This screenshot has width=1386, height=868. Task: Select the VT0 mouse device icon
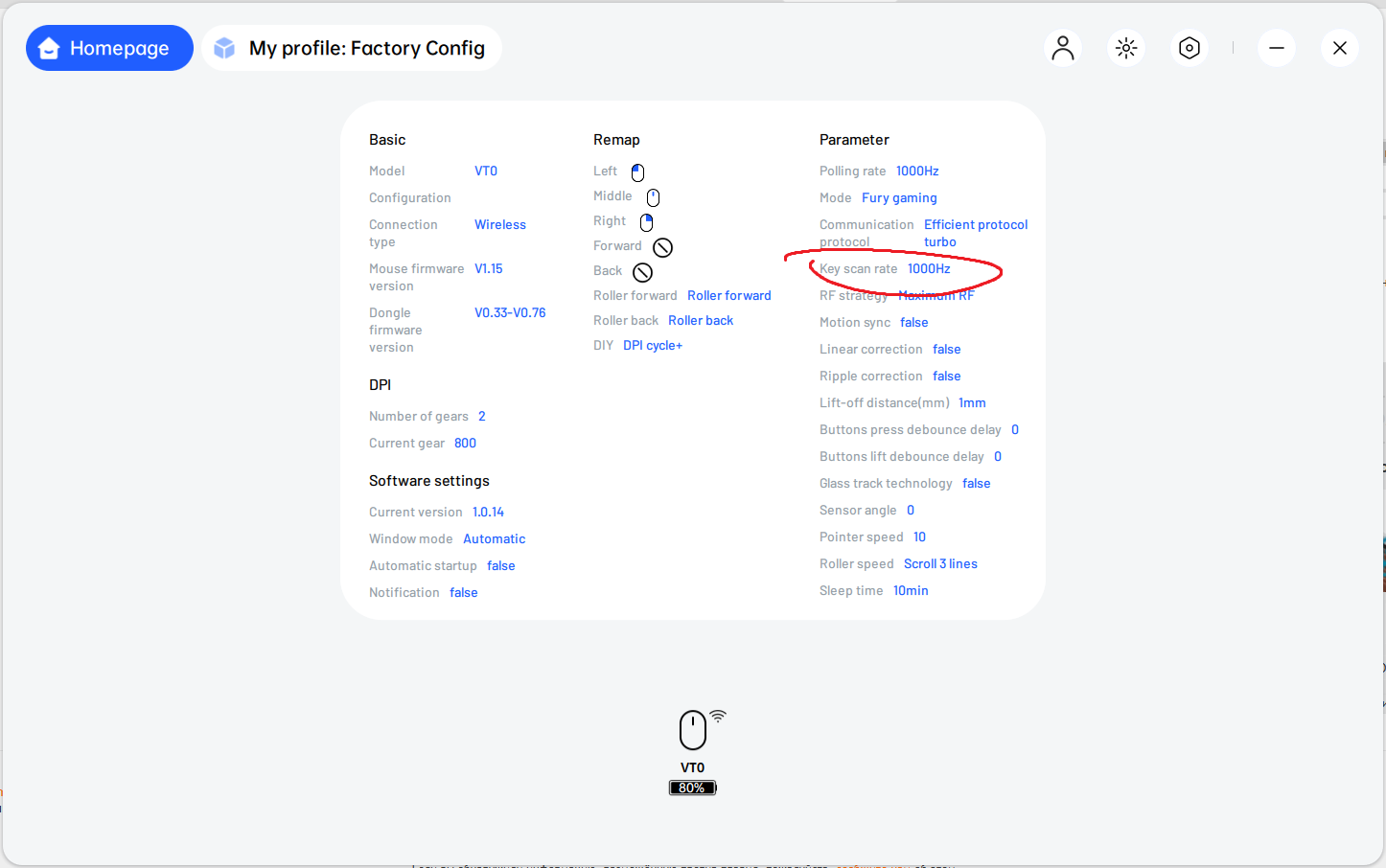click(x=693, y=731)
